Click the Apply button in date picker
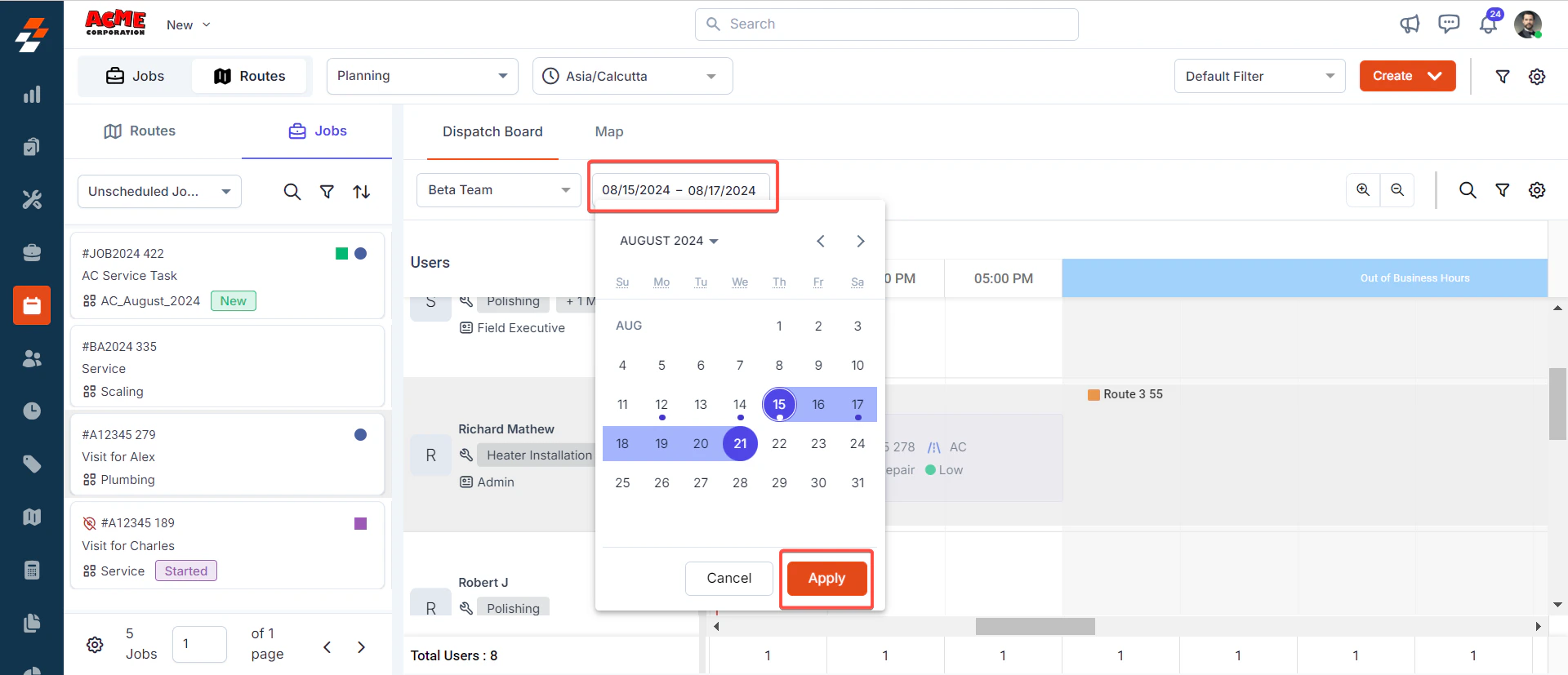This screenshot has width=1568, height=675. 826,578
